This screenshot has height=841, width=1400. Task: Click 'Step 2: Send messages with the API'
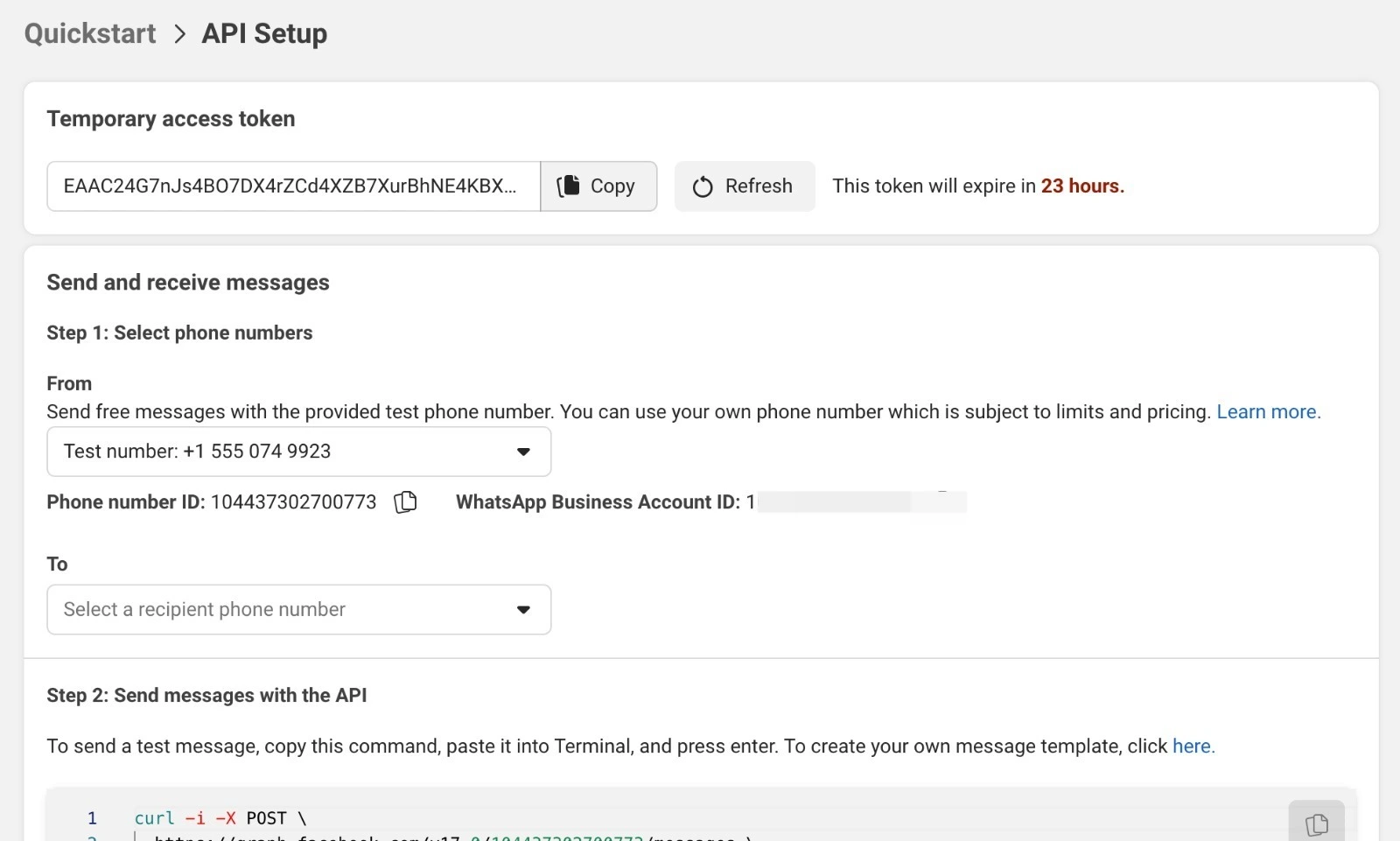pyautogui.click(x=206, y=696)
